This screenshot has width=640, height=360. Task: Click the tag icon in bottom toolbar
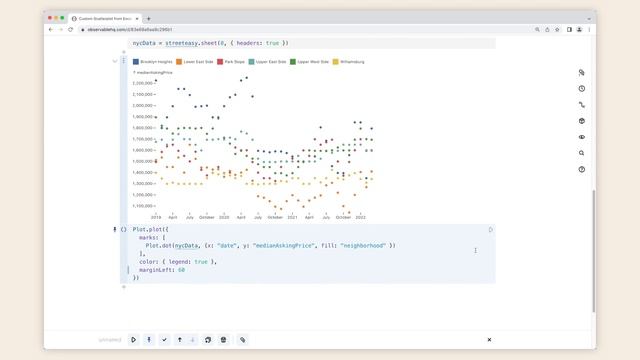pyautogui.click(x=242, y=340)
